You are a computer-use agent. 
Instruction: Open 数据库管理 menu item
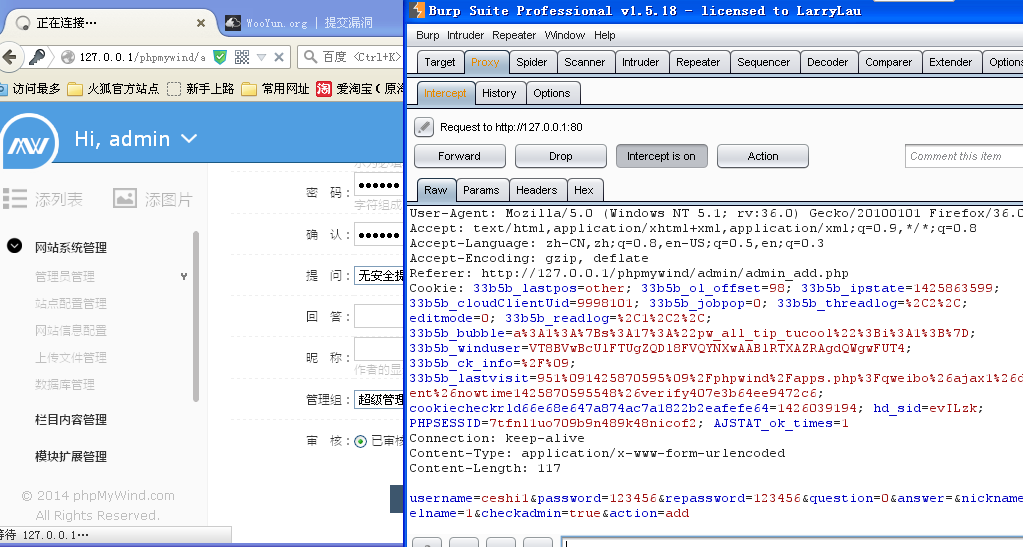tap(65, 384)
